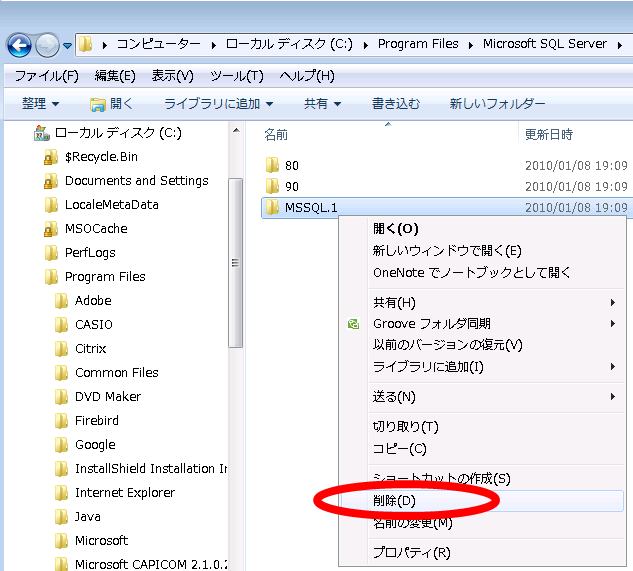Click the ローカル ディスク (C:) breadcrumb

tap(289, 44)
